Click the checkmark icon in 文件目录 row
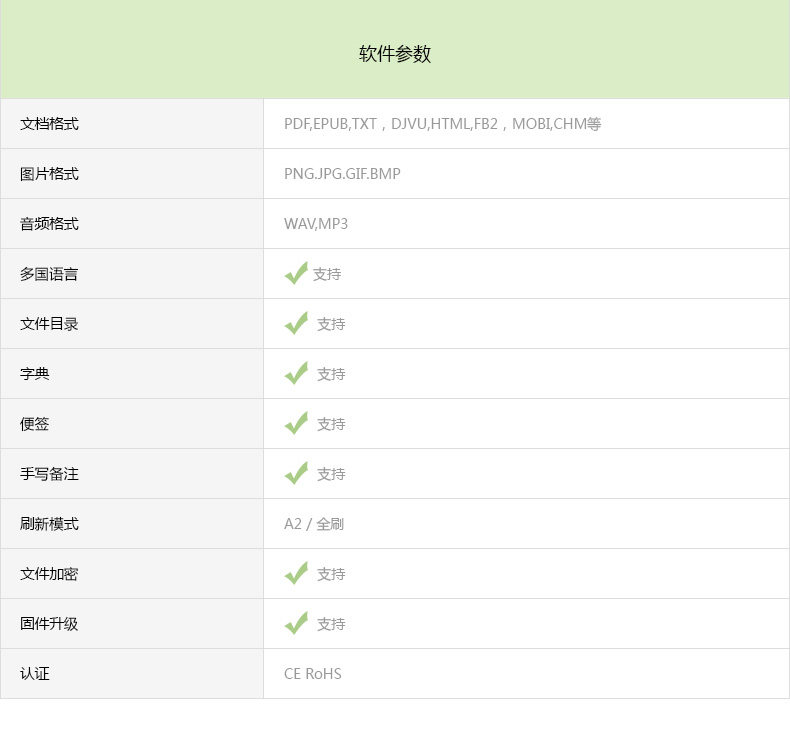This screenshot has width=790, height=731. 295,323
